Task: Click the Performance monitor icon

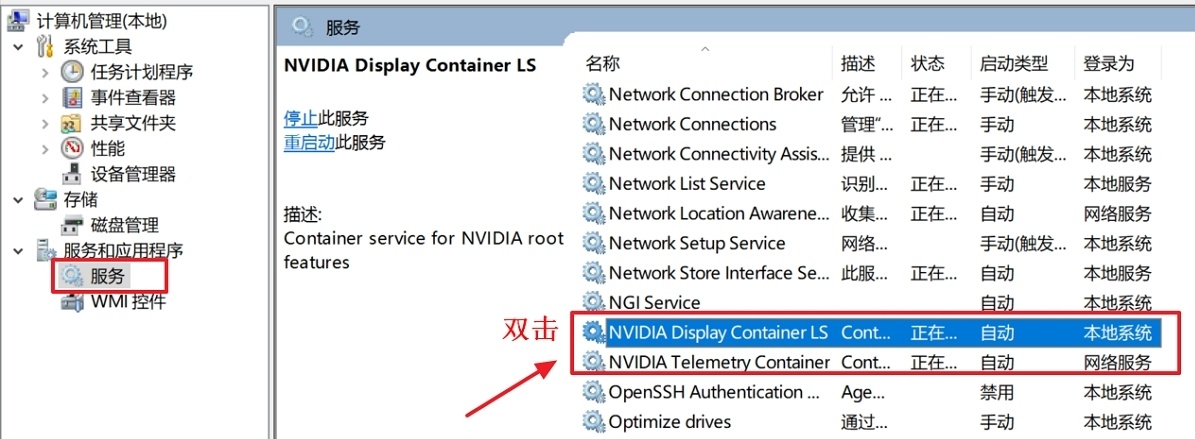Action: click(x=72, y=148)
